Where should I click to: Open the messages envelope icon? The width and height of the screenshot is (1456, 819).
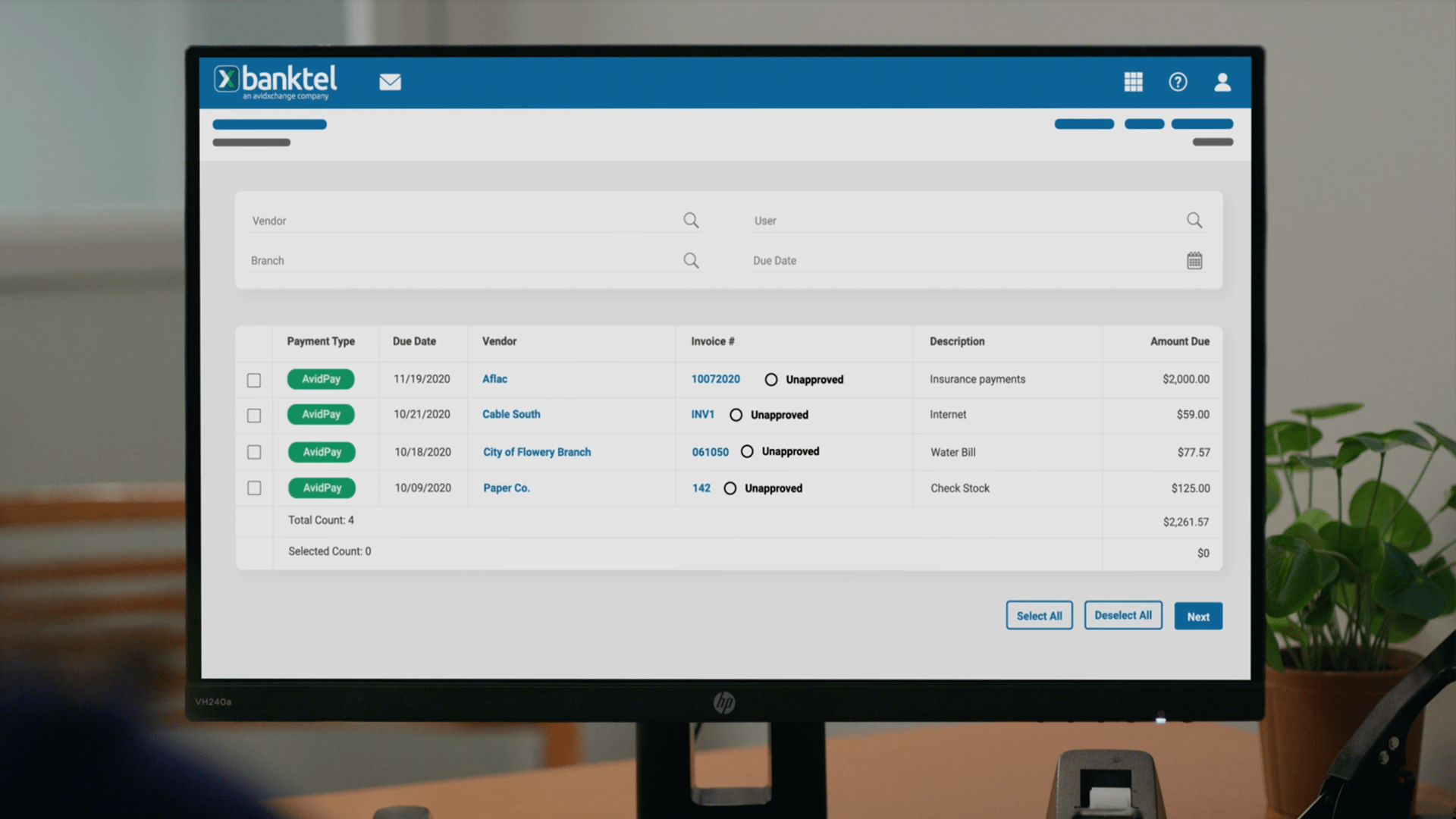pyautogui.click(x=390, y=82)
